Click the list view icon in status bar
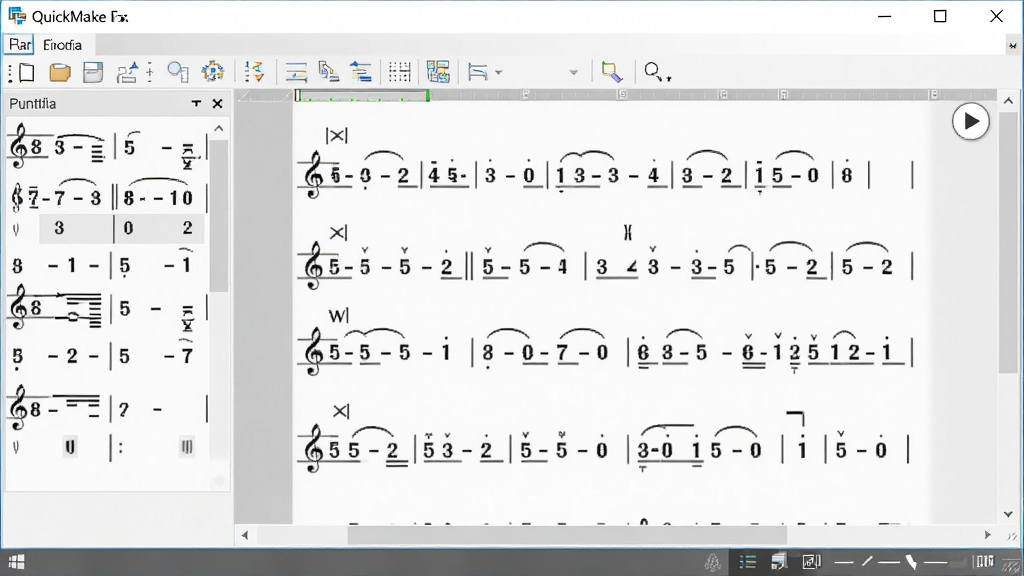The width and height of the screenshot is (1024, 576). click(x=748, y=562)
